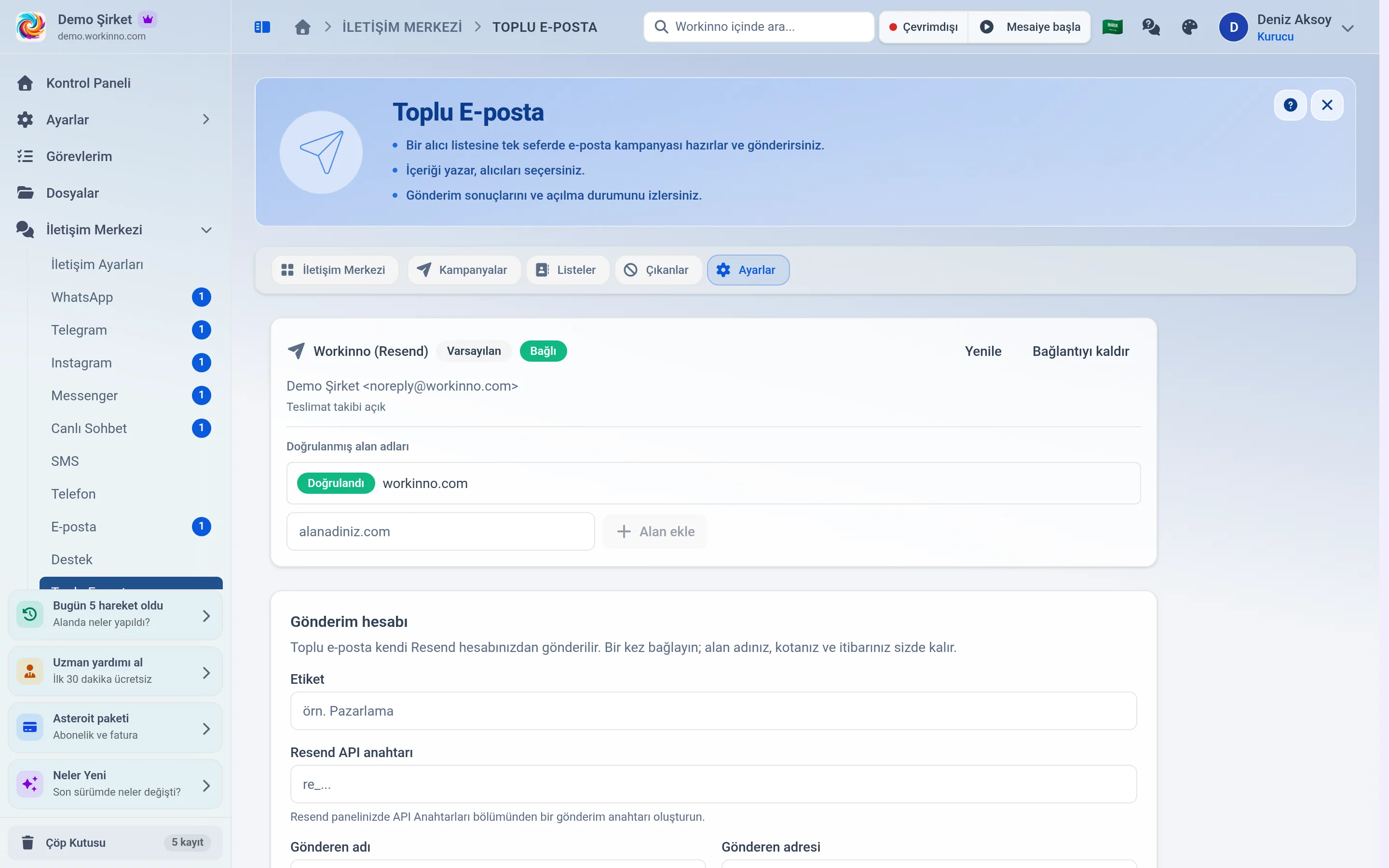Viewport: 1389px width, 868px height.
Task: Collapse the İletişim Merkezi sidebar section
Action: (x=206, y=230)
